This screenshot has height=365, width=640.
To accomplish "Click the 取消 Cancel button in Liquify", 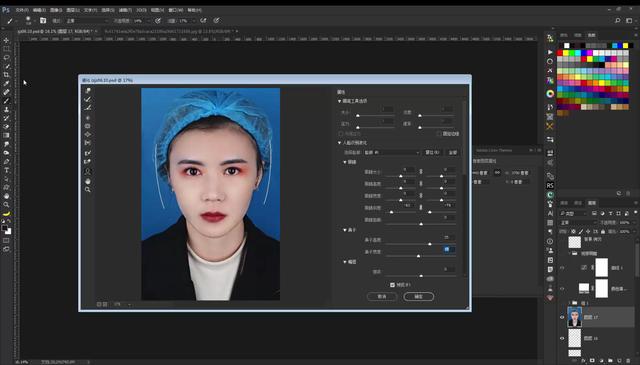I will pyautogui.click(x=382, y=296).
